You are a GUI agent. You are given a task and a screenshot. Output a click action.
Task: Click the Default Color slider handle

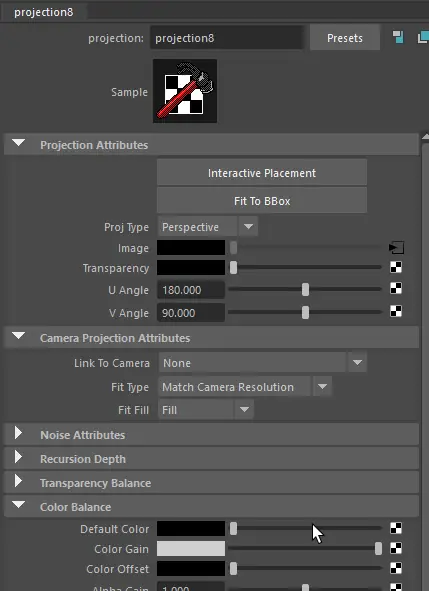tap(233, 528)
